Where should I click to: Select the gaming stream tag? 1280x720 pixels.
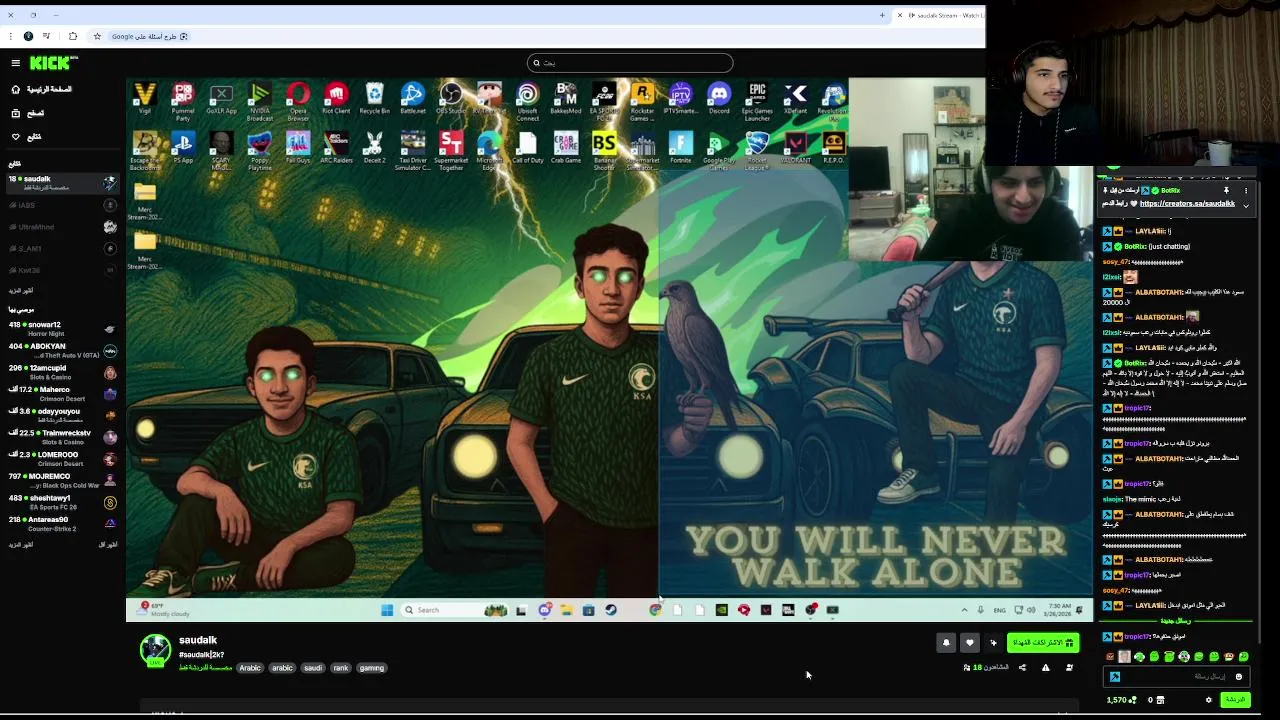[x=372, y=668]
